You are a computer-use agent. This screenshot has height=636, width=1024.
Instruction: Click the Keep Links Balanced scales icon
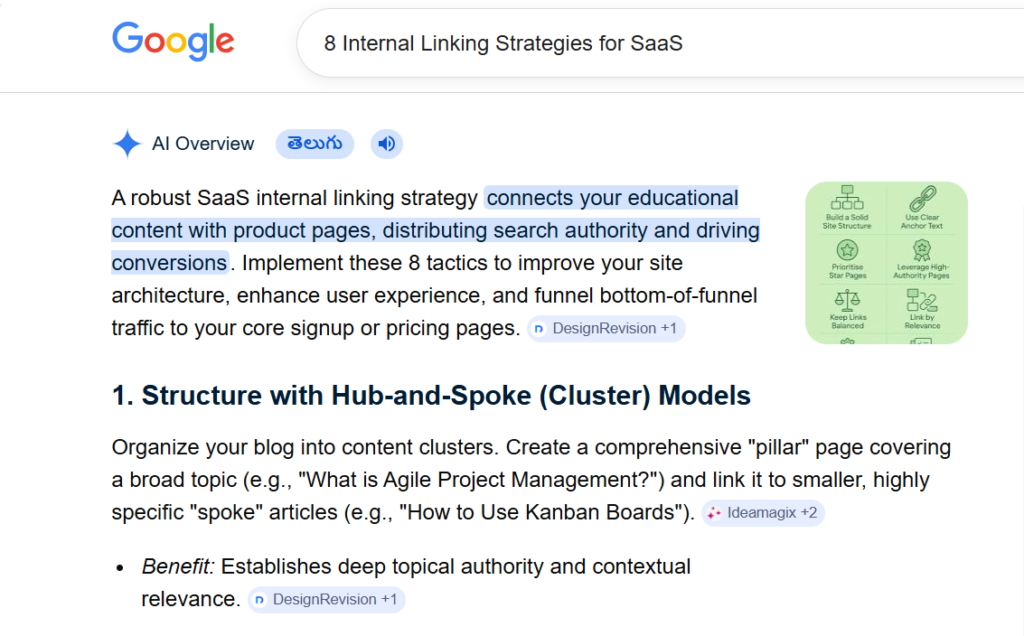(847, 300)
